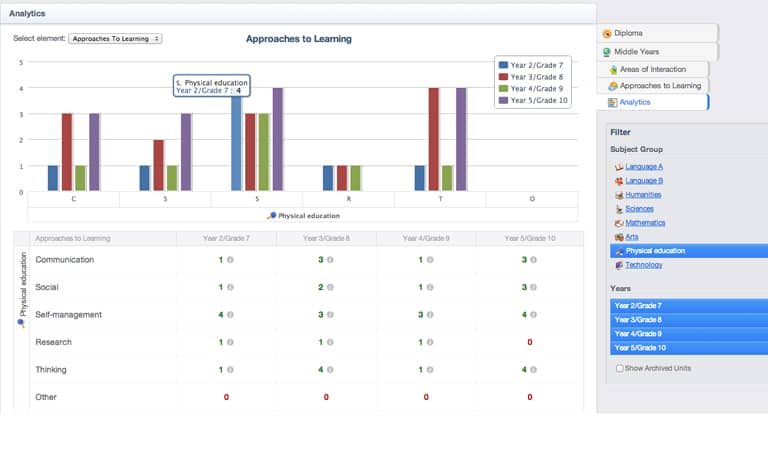Viewport: 768px width, 461px height.
Task: Click info icon for Thinking Year 3/Grade 8
Action: [330, 369]
